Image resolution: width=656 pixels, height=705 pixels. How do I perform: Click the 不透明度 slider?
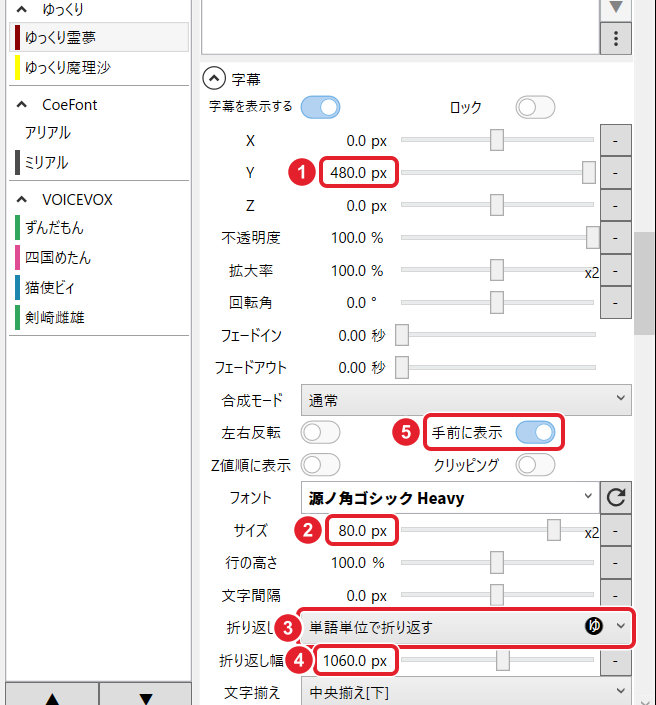click(x=499, y=237)
